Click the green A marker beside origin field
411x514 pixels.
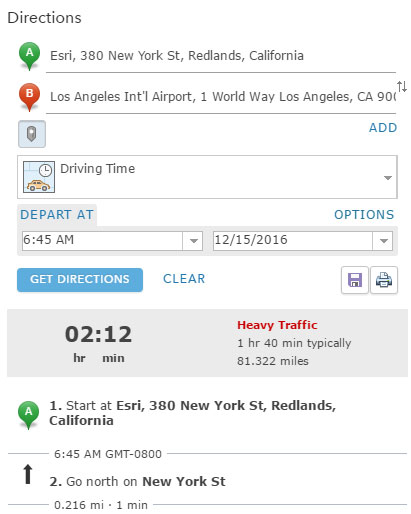click(x=29, y=56)
